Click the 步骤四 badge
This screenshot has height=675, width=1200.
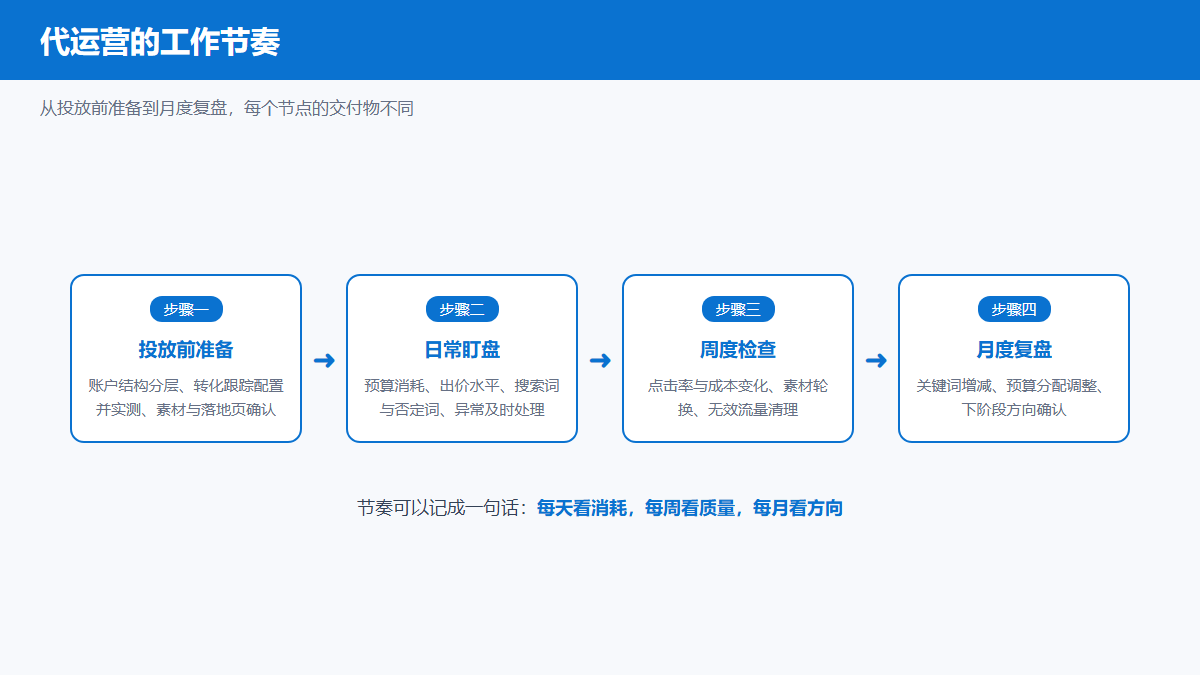pos(1014,309)
